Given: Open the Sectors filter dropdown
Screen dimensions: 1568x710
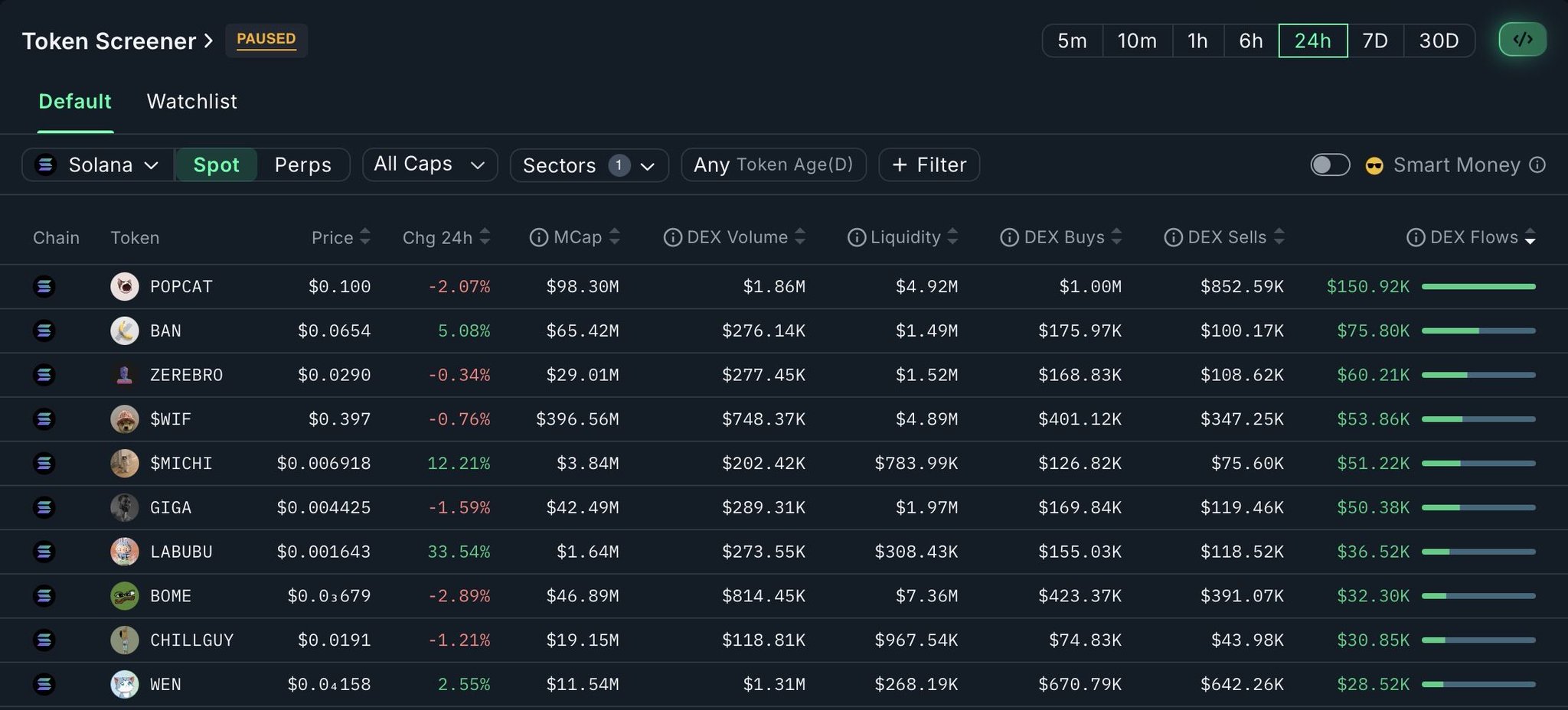Looking at the screenshot, I should pyautogui.click(x=589, y=165).
